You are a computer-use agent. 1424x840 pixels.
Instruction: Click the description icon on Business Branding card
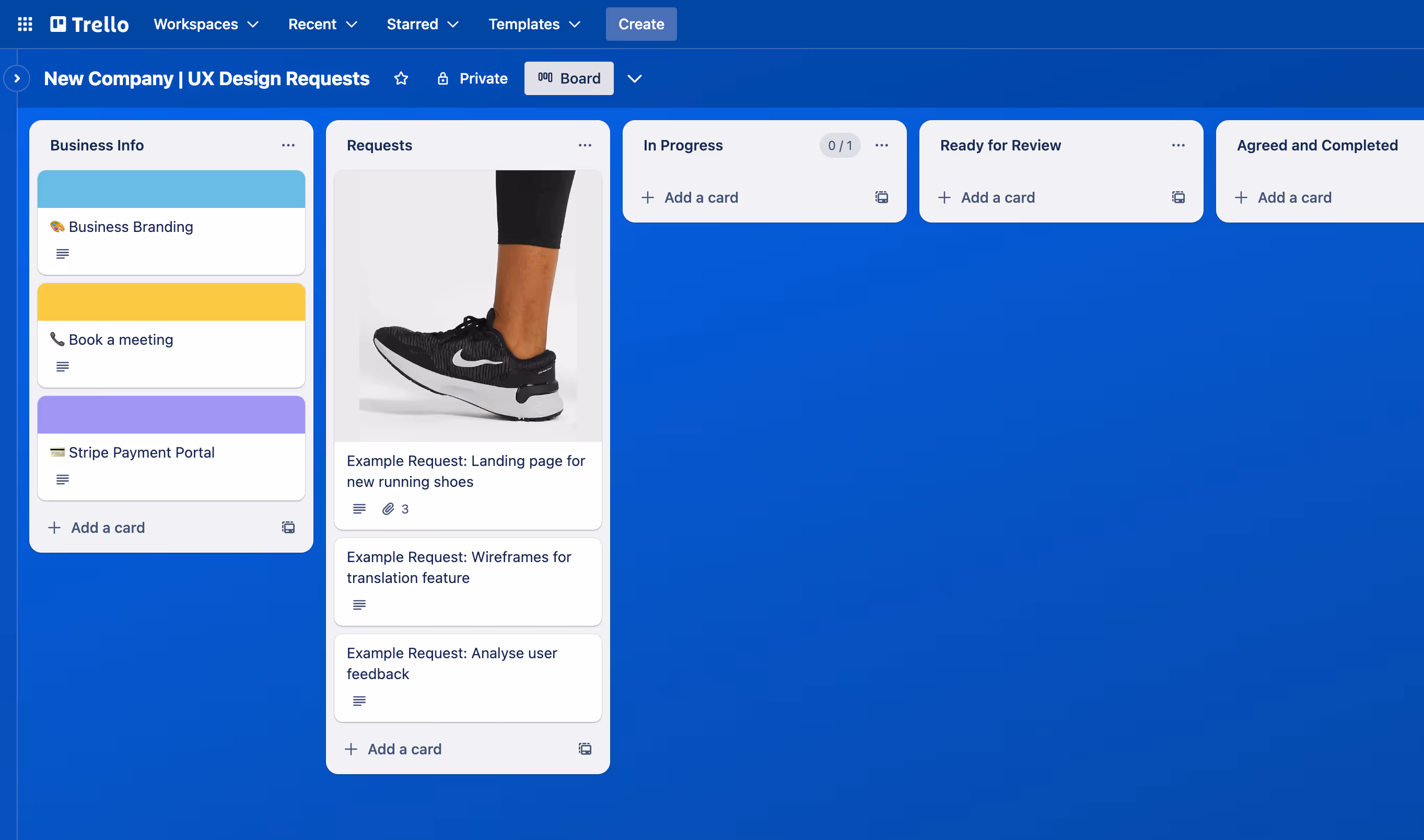click(62, 253)
